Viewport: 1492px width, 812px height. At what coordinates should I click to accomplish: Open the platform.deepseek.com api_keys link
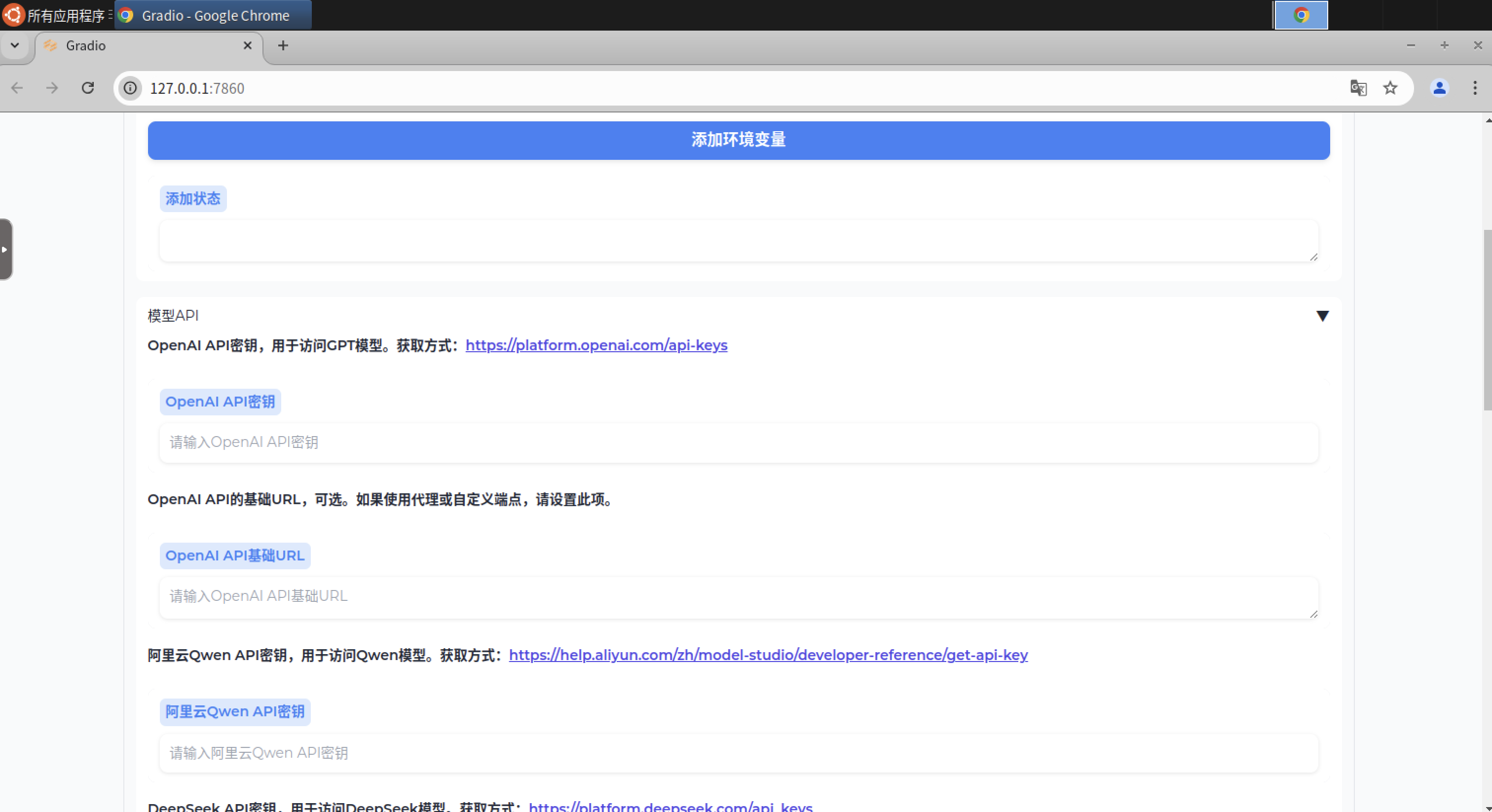point(670,806)
